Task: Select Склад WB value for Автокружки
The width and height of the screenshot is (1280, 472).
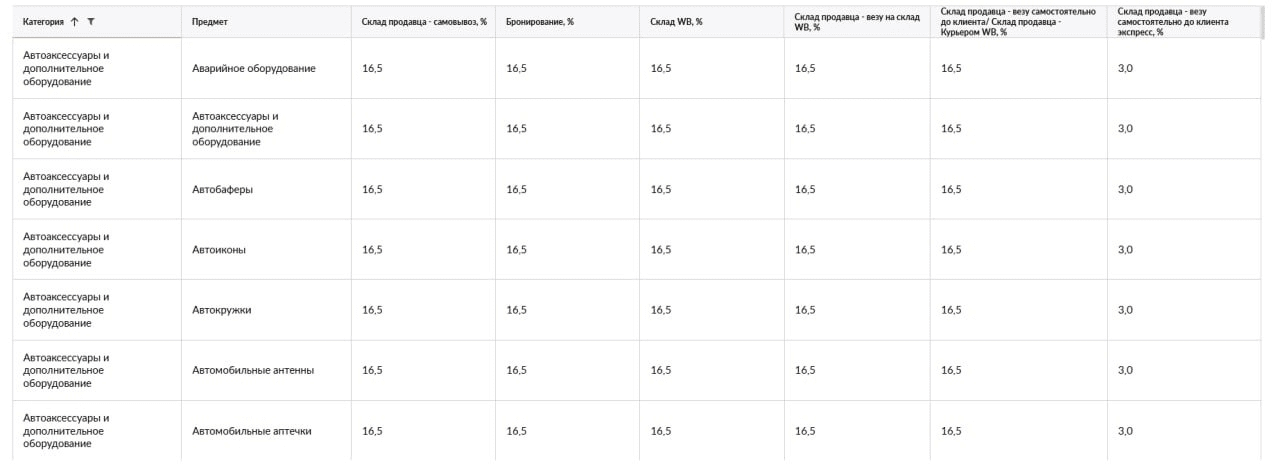Action: tap(661, 310)
